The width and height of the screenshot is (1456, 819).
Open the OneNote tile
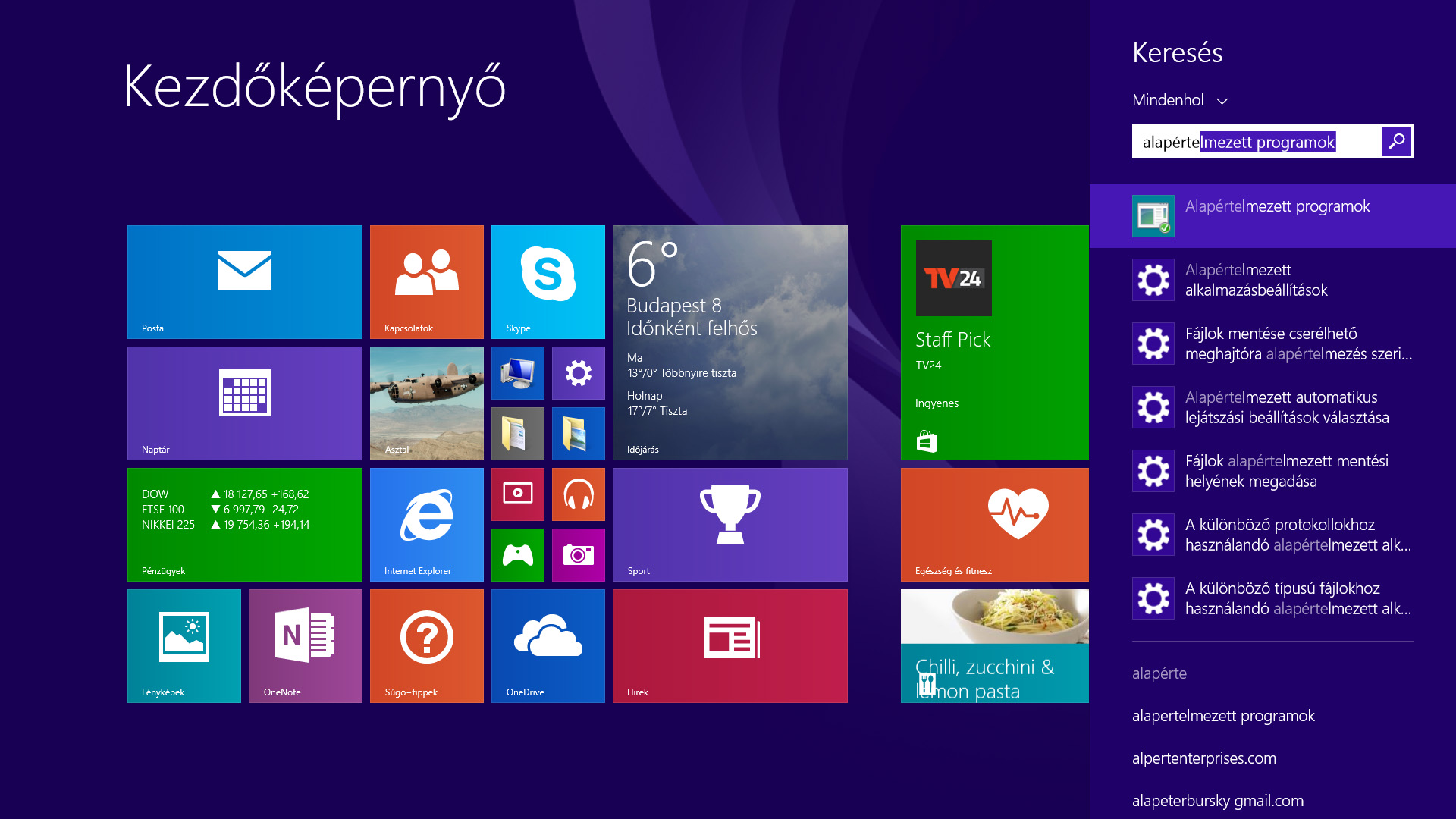coord(305,645)
